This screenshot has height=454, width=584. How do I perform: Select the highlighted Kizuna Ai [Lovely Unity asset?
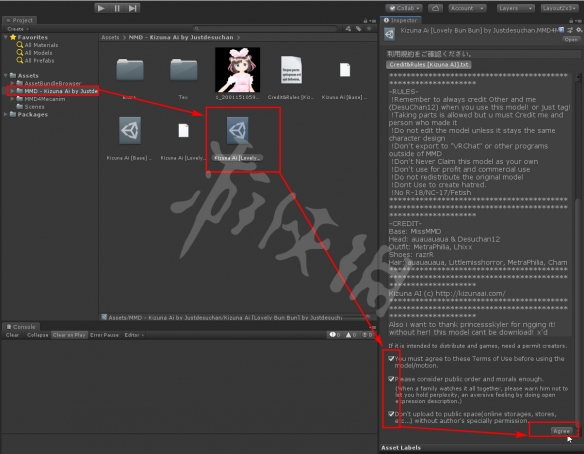[x=238, y=130]
